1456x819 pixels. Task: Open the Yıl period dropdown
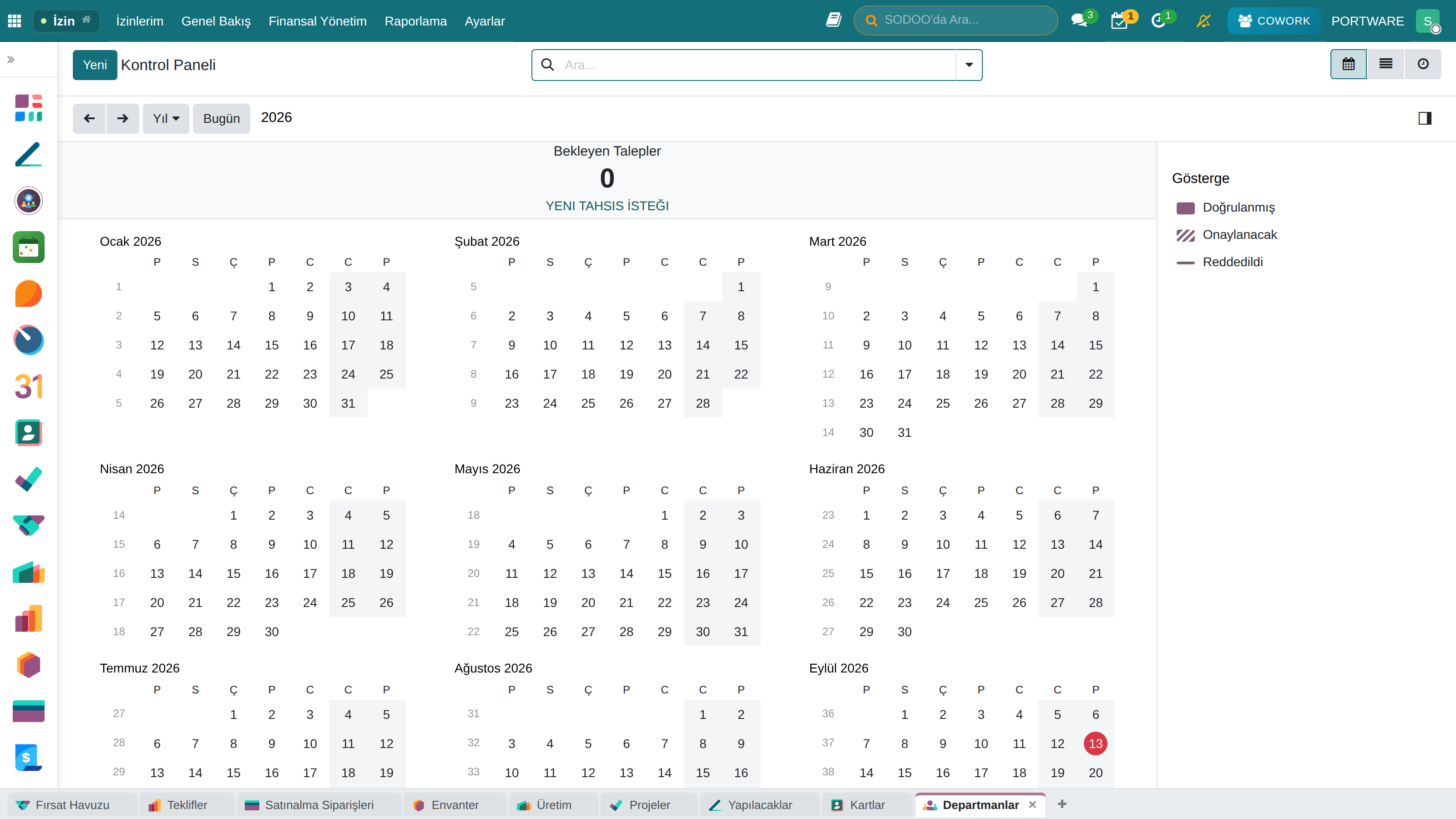166,118
